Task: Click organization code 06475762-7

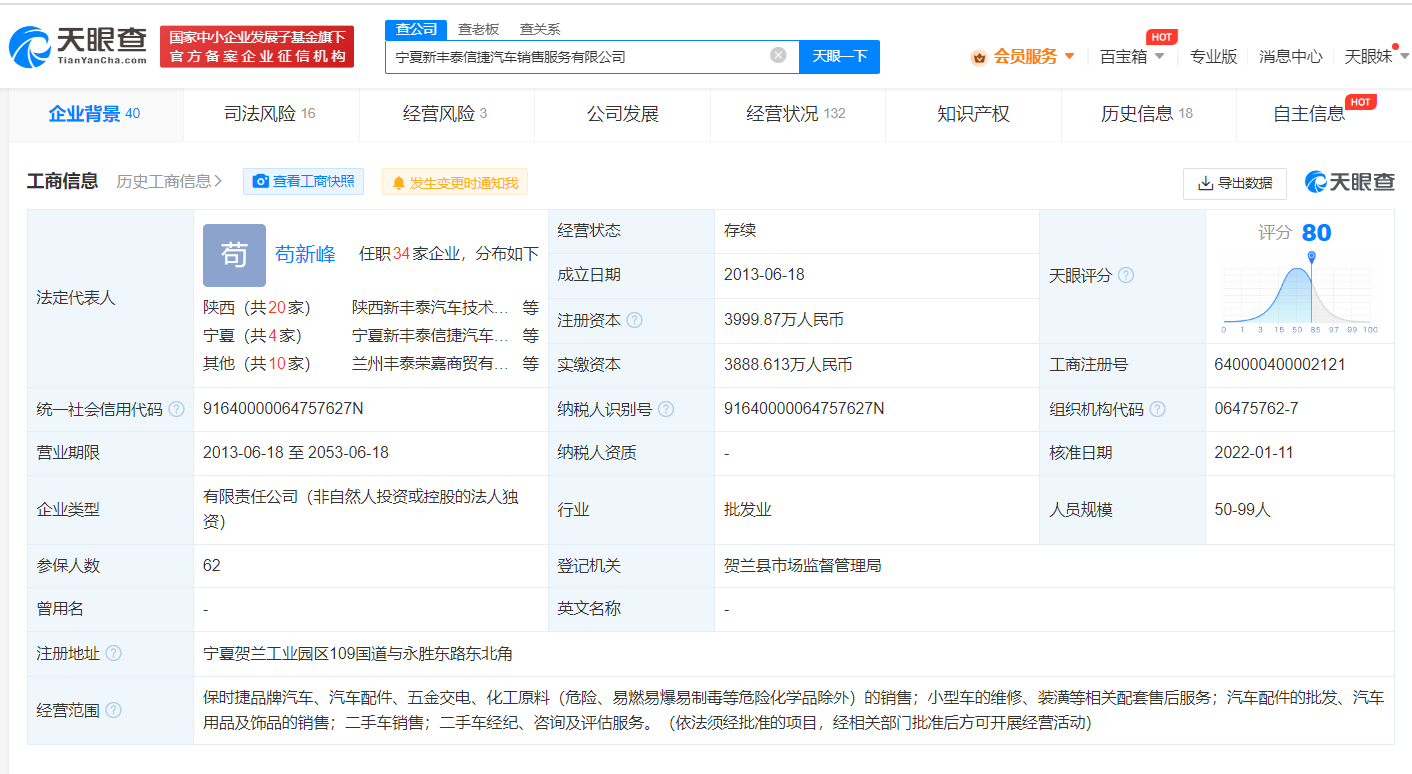Action: pyautogui.click(x=1256, y=409)
